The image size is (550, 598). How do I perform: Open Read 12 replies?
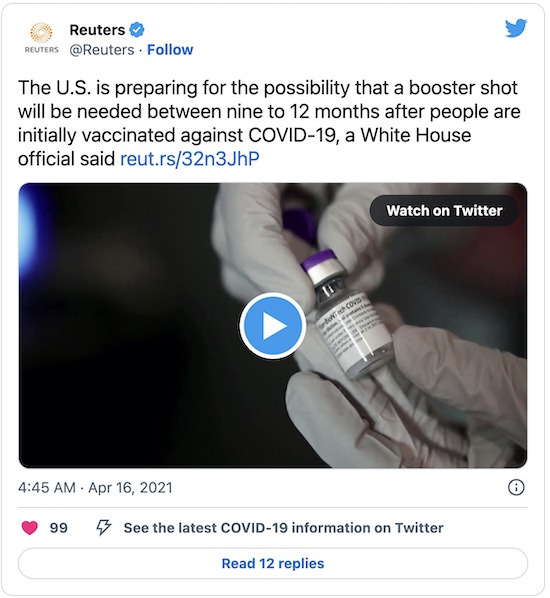pyautogui.click(x=273, y=563)
